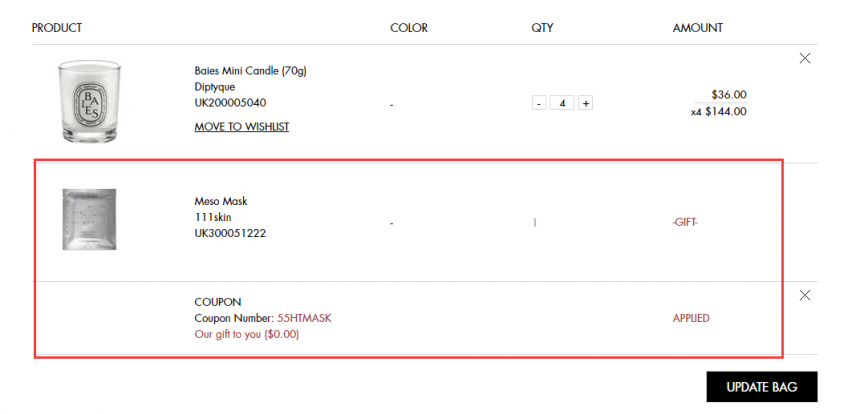Viewport: 860px width, 414px height.
Task: Click the candle total of $144.00
Action: (726, 112)
